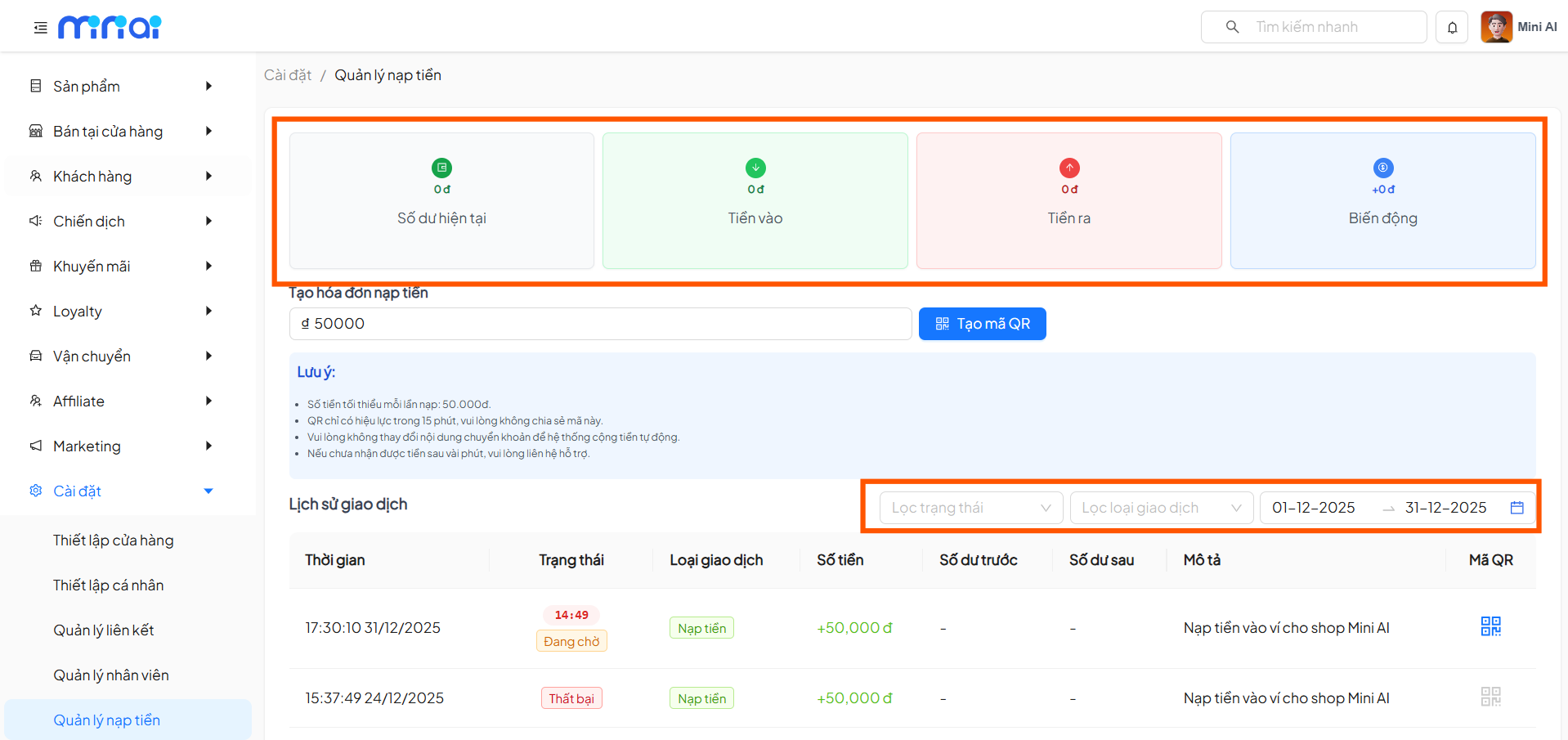1568x740 pixels.
Task: Open the Khách hàng sidebar menu
Action: point(92,176)
